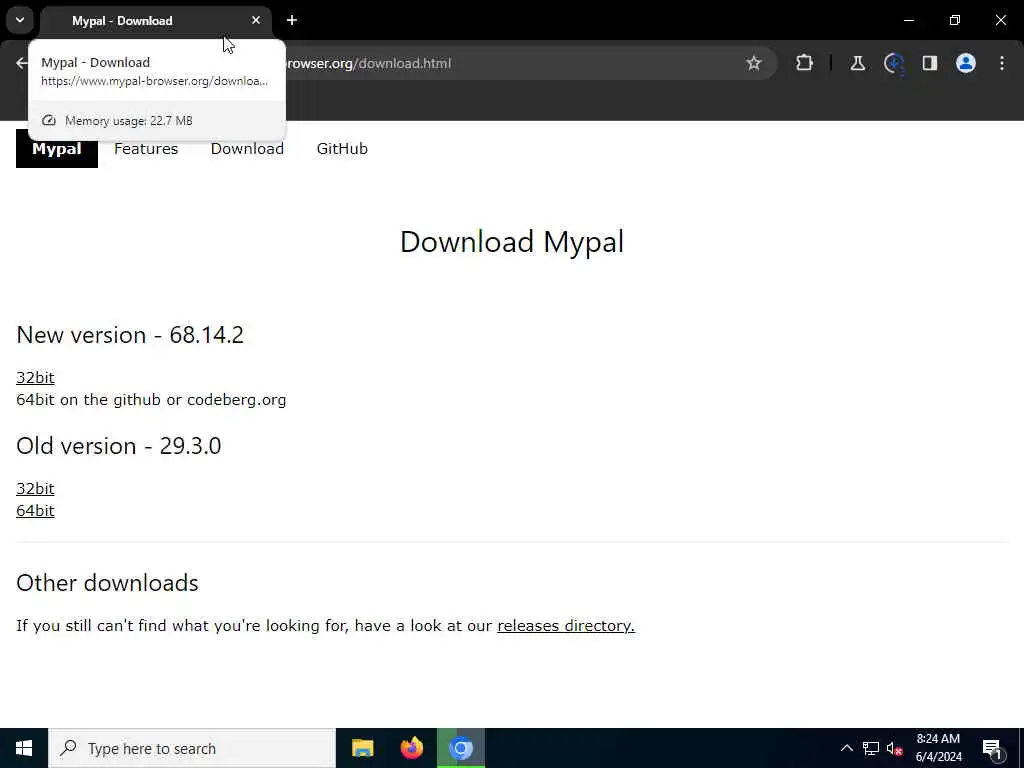Image resolution: width=1024 pixels, height=768 pixels.
Task: Select the Mypal - Download tab
Action: pos(157,21)
